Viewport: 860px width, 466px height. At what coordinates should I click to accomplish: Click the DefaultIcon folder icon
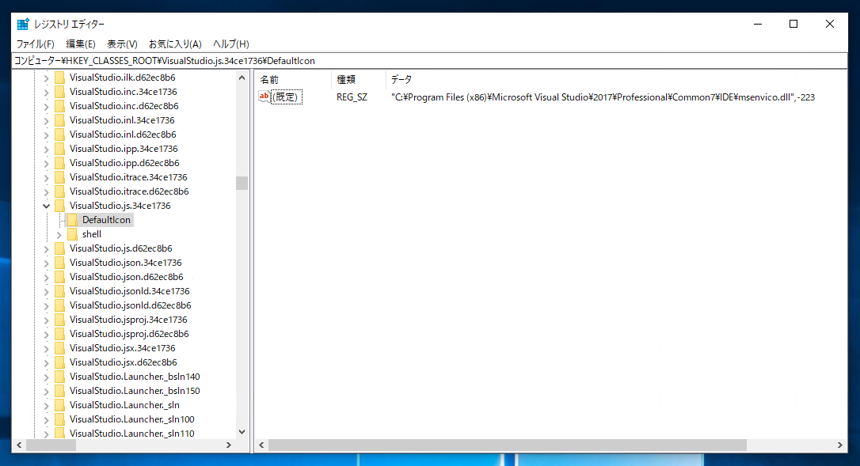[72, 220]
